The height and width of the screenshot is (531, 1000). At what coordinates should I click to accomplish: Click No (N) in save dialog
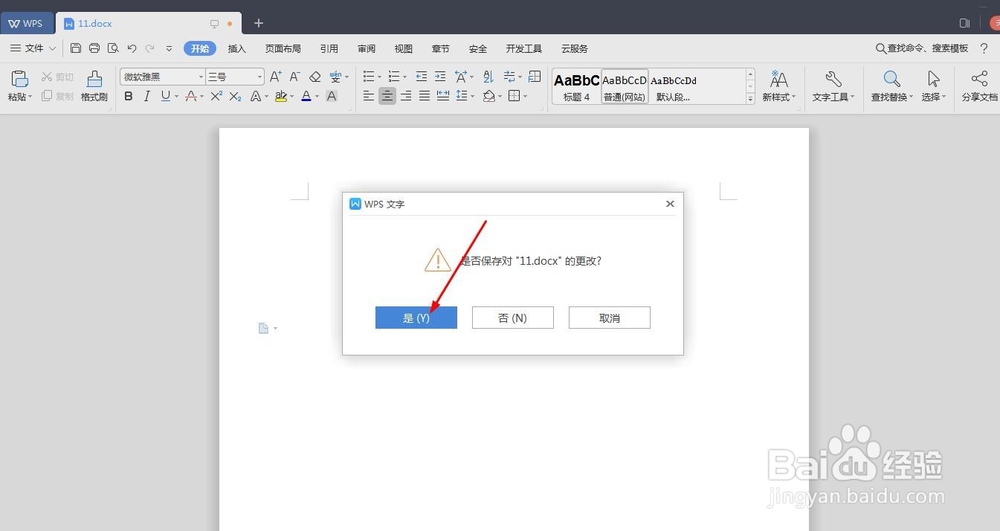513,317
